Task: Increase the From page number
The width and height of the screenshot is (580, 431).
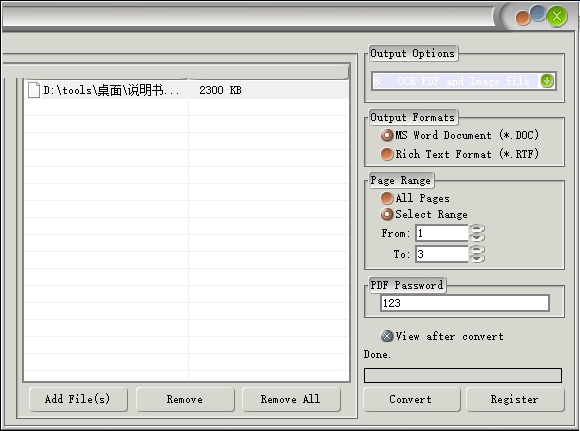Action: 477,229
